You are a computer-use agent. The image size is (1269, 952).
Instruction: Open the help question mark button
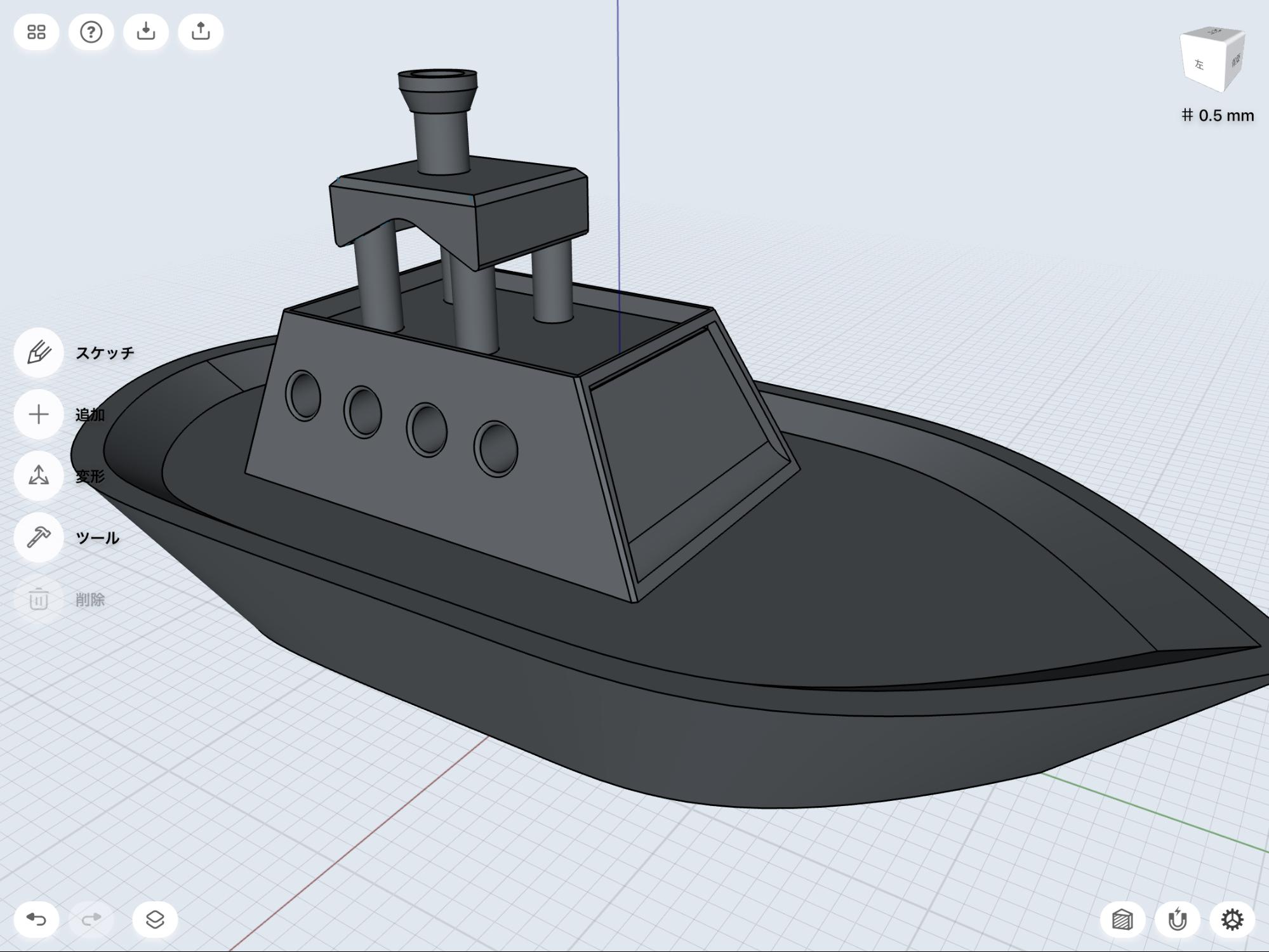[x=91, y=32]
